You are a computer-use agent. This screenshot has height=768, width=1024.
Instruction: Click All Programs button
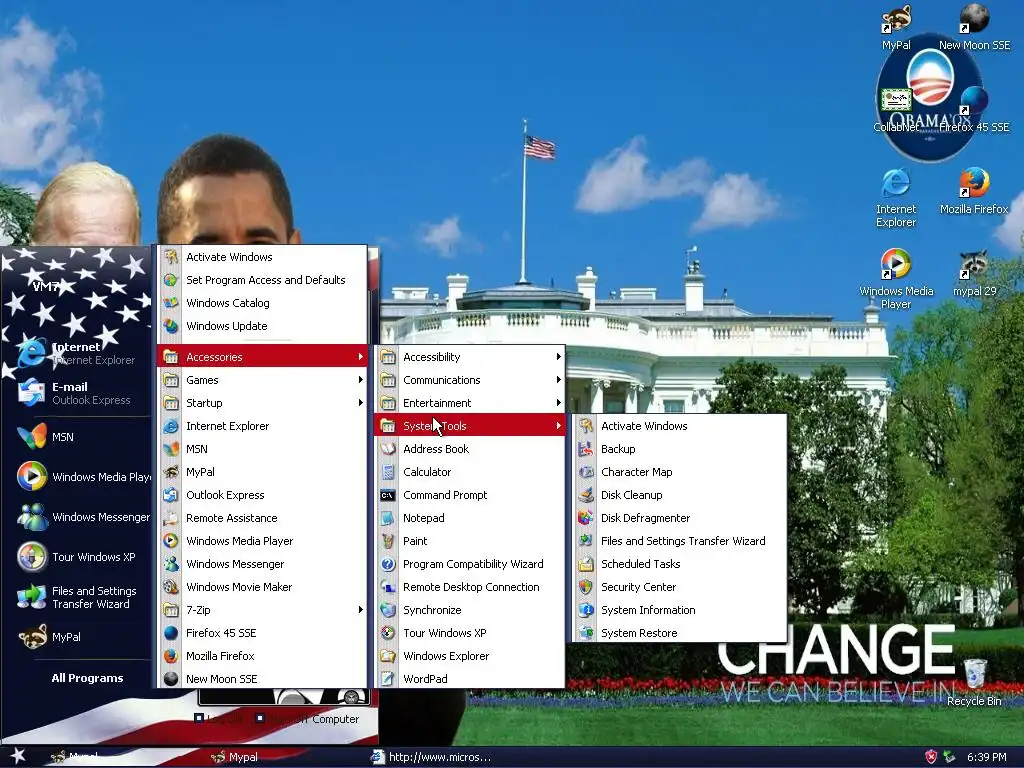[x=87, y=678]
